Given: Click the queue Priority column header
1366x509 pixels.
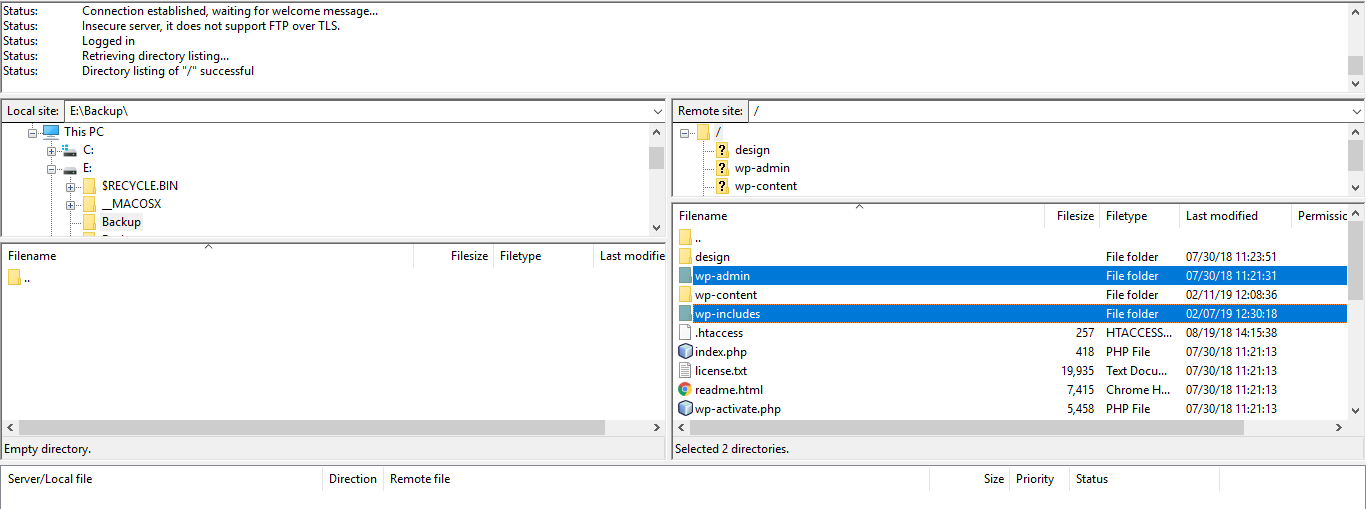Looking at the screenshot, I should [1039, 479].
